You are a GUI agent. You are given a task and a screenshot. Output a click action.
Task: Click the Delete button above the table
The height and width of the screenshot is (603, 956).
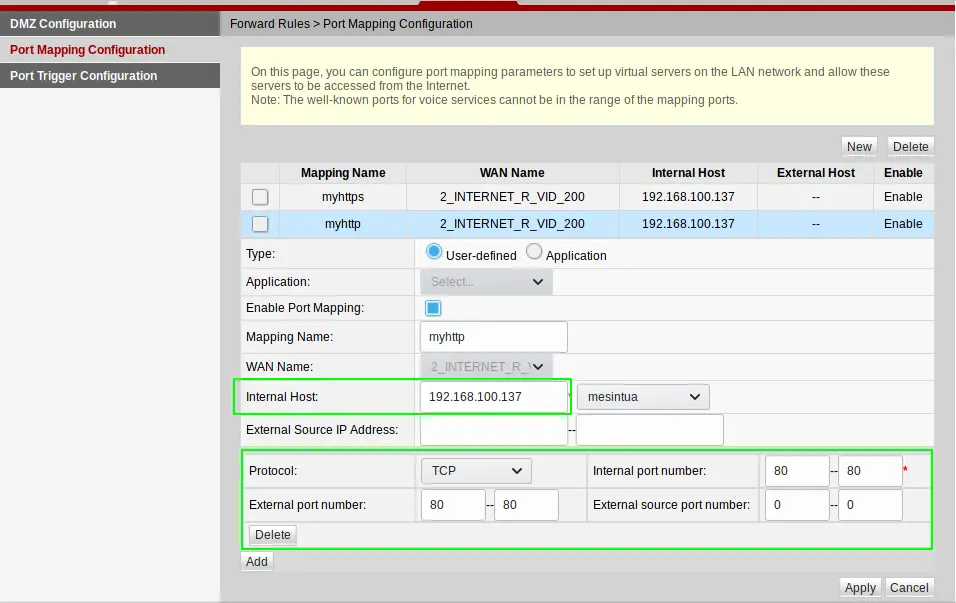pyautogui.click(x=910, y=146)
